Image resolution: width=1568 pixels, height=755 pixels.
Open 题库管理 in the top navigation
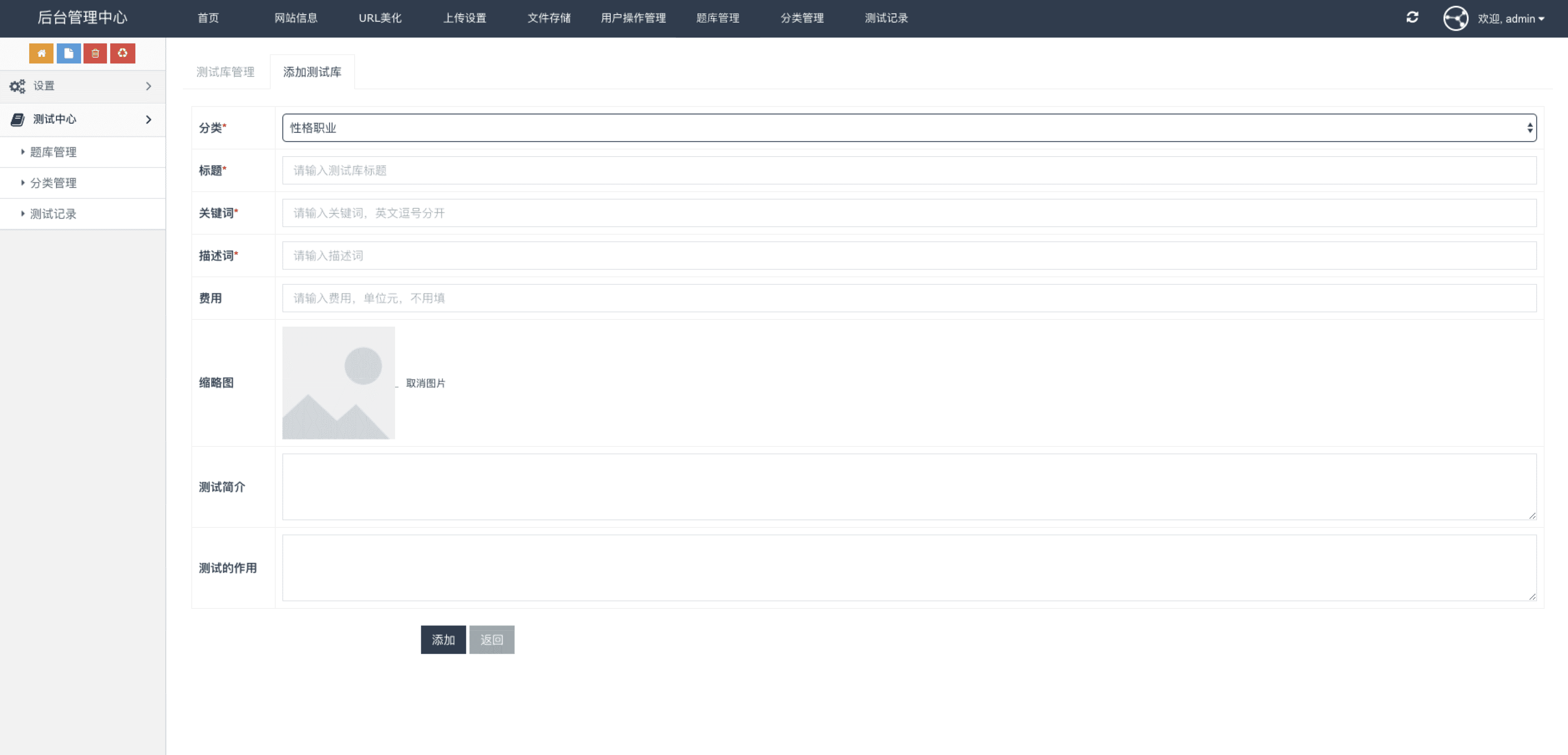point(718,18)
